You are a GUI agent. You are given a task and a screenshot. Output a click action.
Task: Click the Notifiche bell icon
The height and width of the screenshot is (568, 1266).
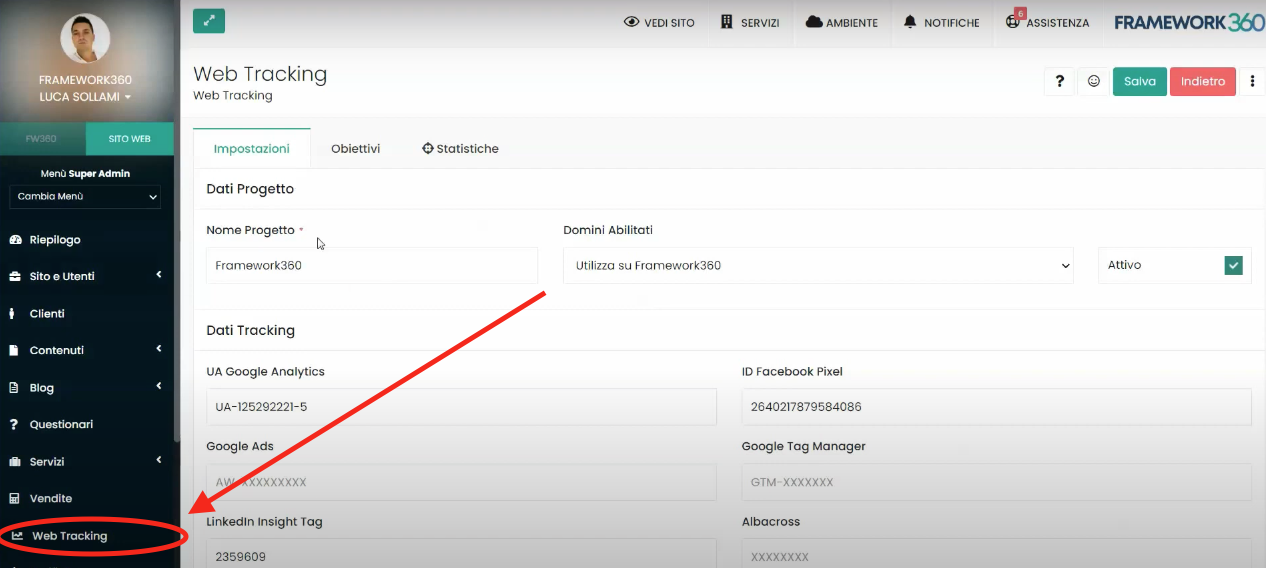click(910, 22)
